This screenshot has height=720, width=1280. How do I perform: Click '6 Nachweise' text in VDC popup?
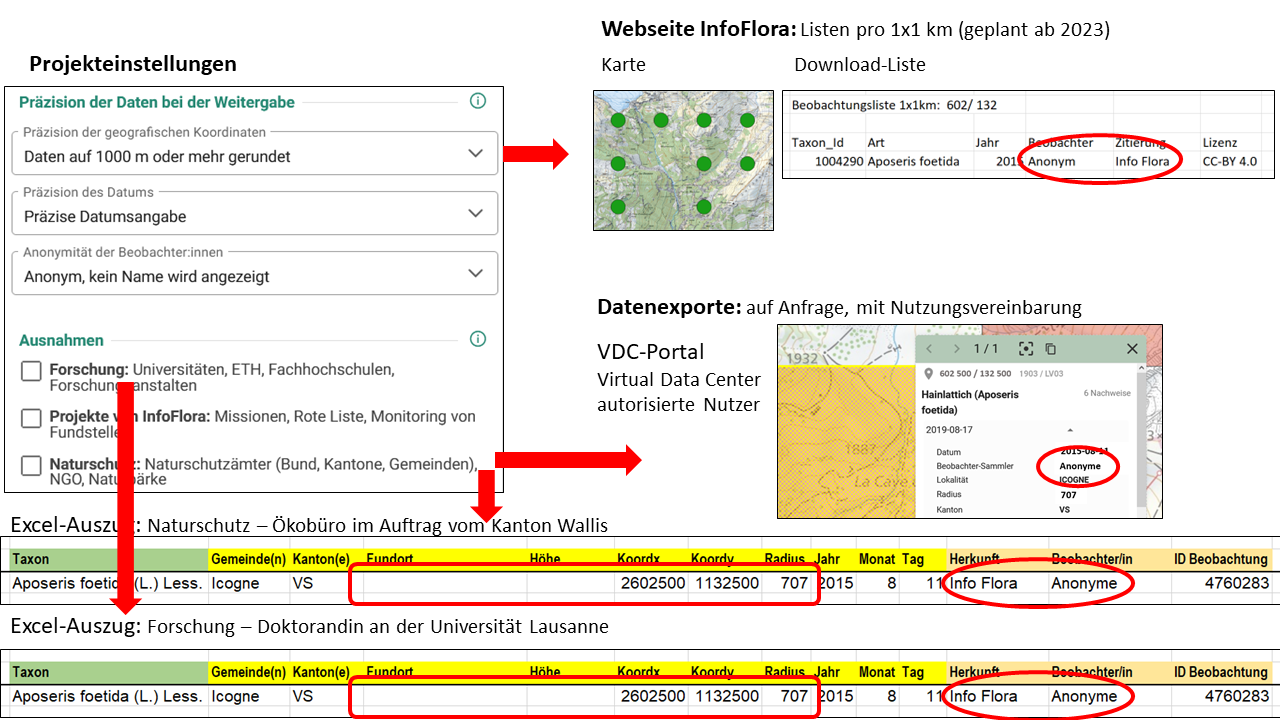(1107, 394)
